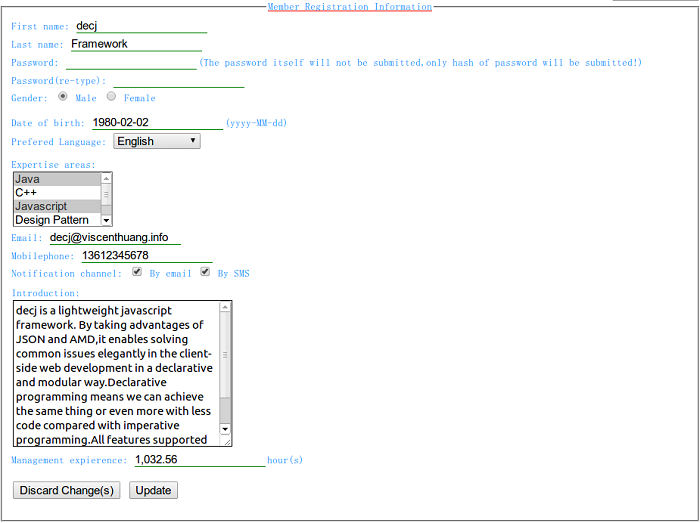Click Expertise list scroll up arrow
This screenshot has height=523, width=700.
(x=106, y=178)
